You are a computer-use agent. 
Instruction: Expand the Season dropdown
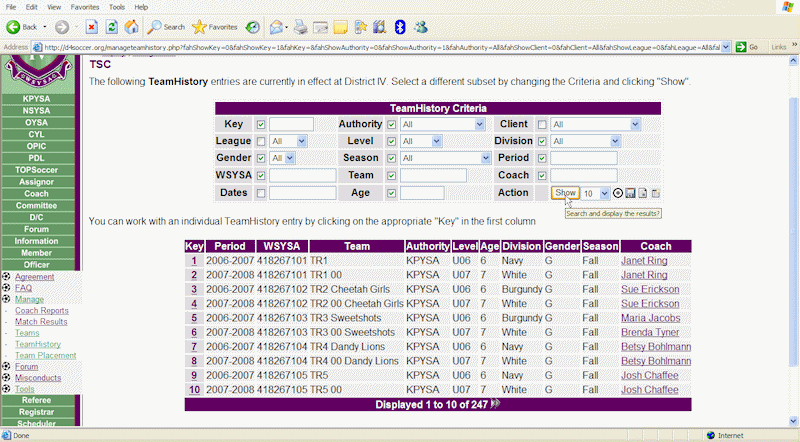tap(484, 159)
